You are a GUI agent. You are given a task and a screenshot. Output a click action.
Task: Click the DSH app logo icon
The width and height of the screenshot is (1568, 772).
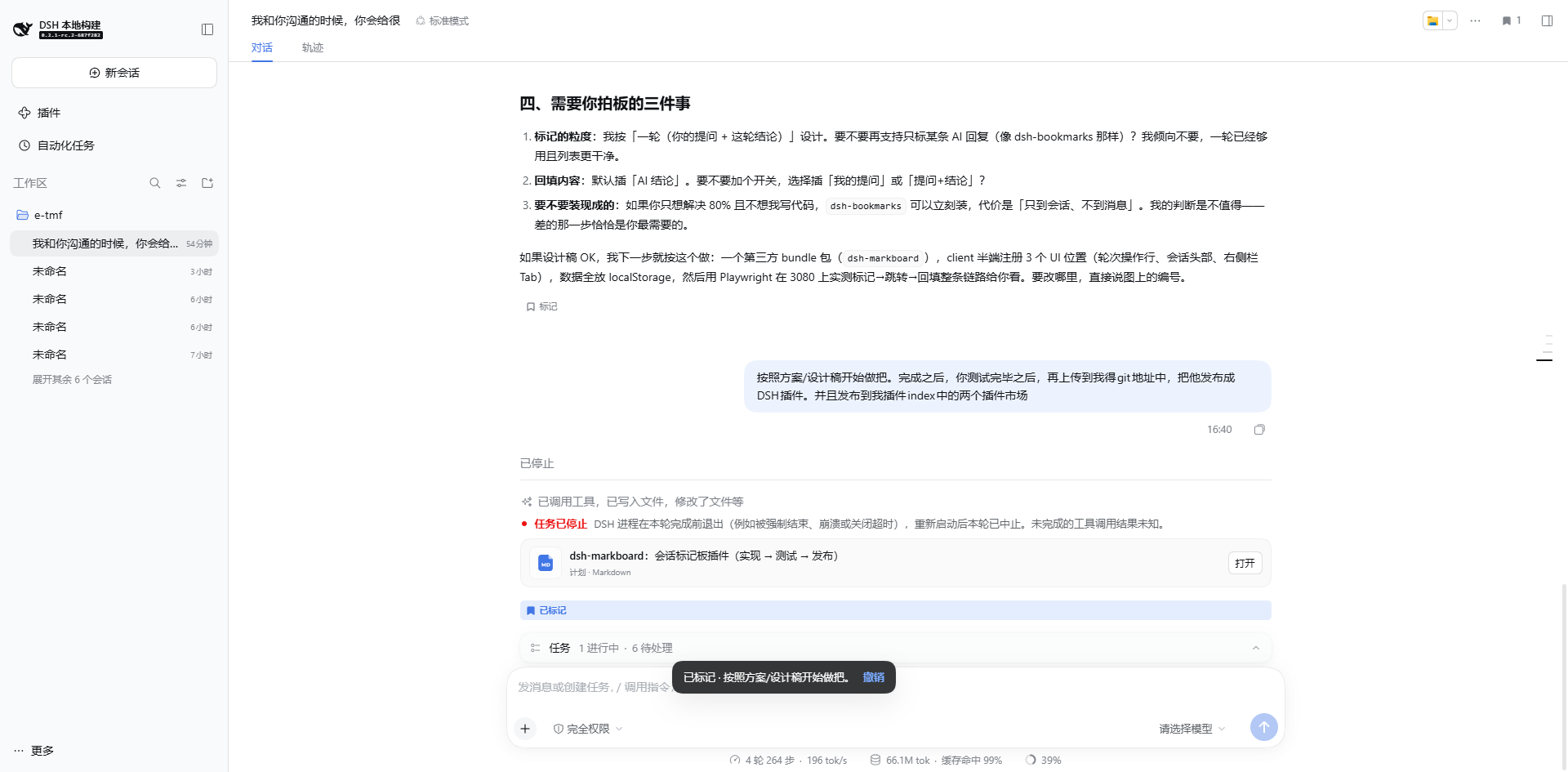click(x=23, y=29)
